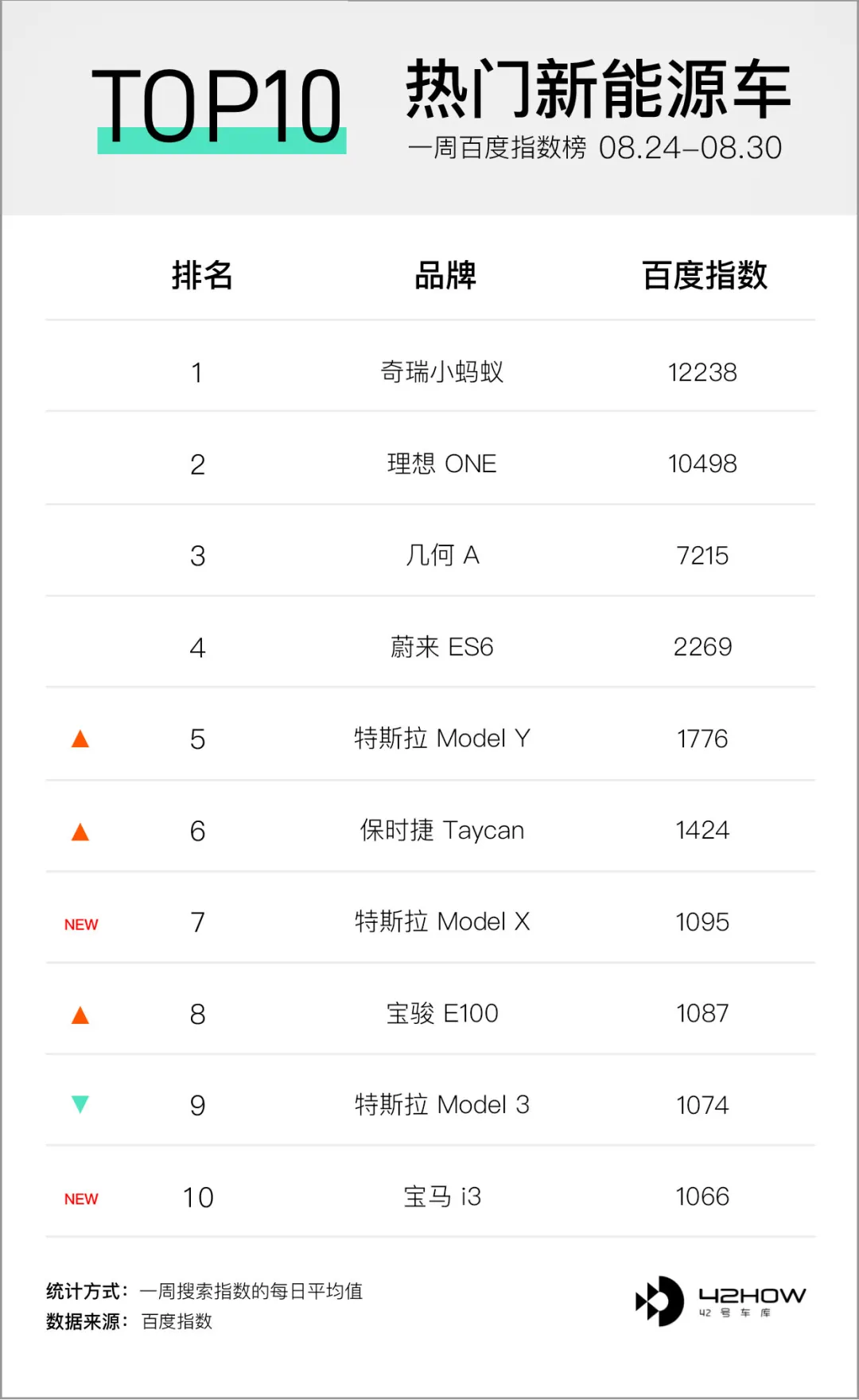The width and height of the screenshot is (859, 1400).
Task: Click the index value 12238
Action: (x=702, y=372)
